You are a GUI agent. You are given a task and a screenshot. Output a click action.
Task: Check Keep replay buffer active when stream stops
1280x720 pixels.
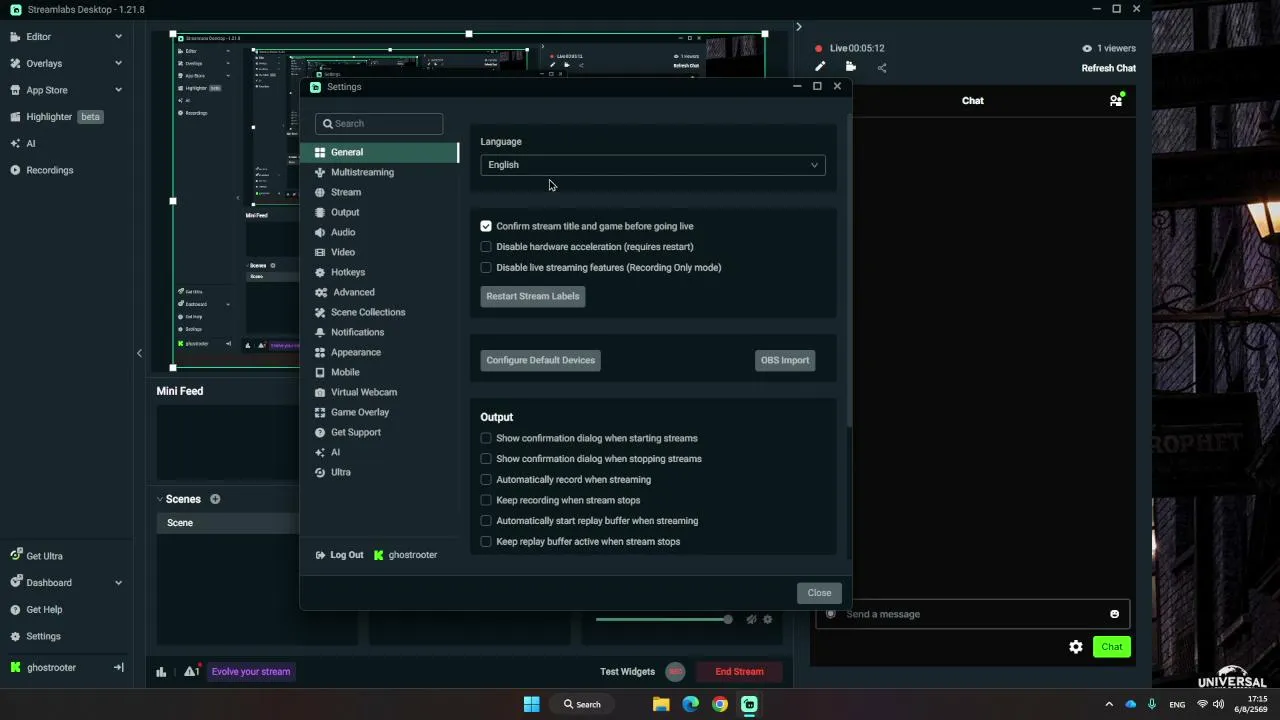click(486, 542)
